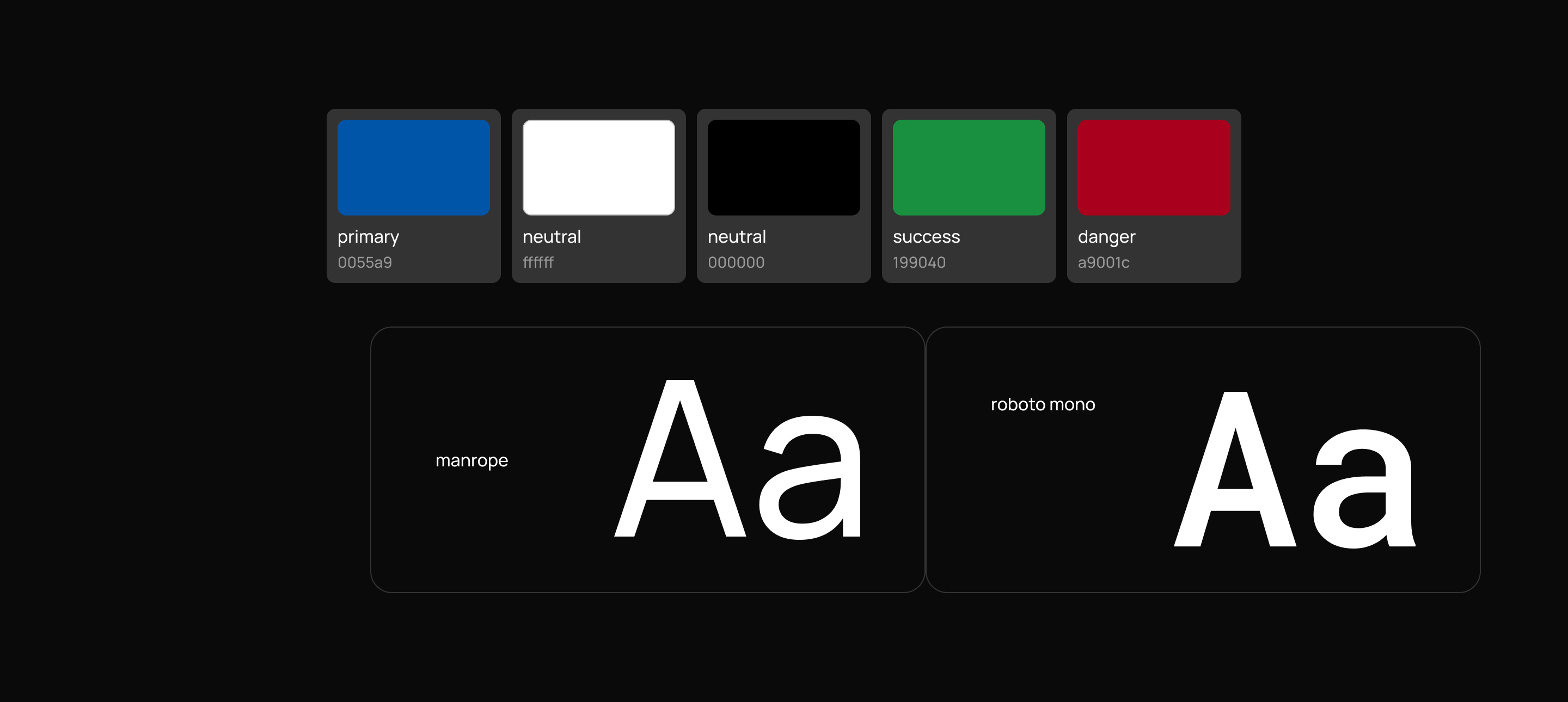Click the uppercase A in roboto mono sample
This screenshot has height=702, width=1568.
pyautogui.click(x=1234, y=470)
